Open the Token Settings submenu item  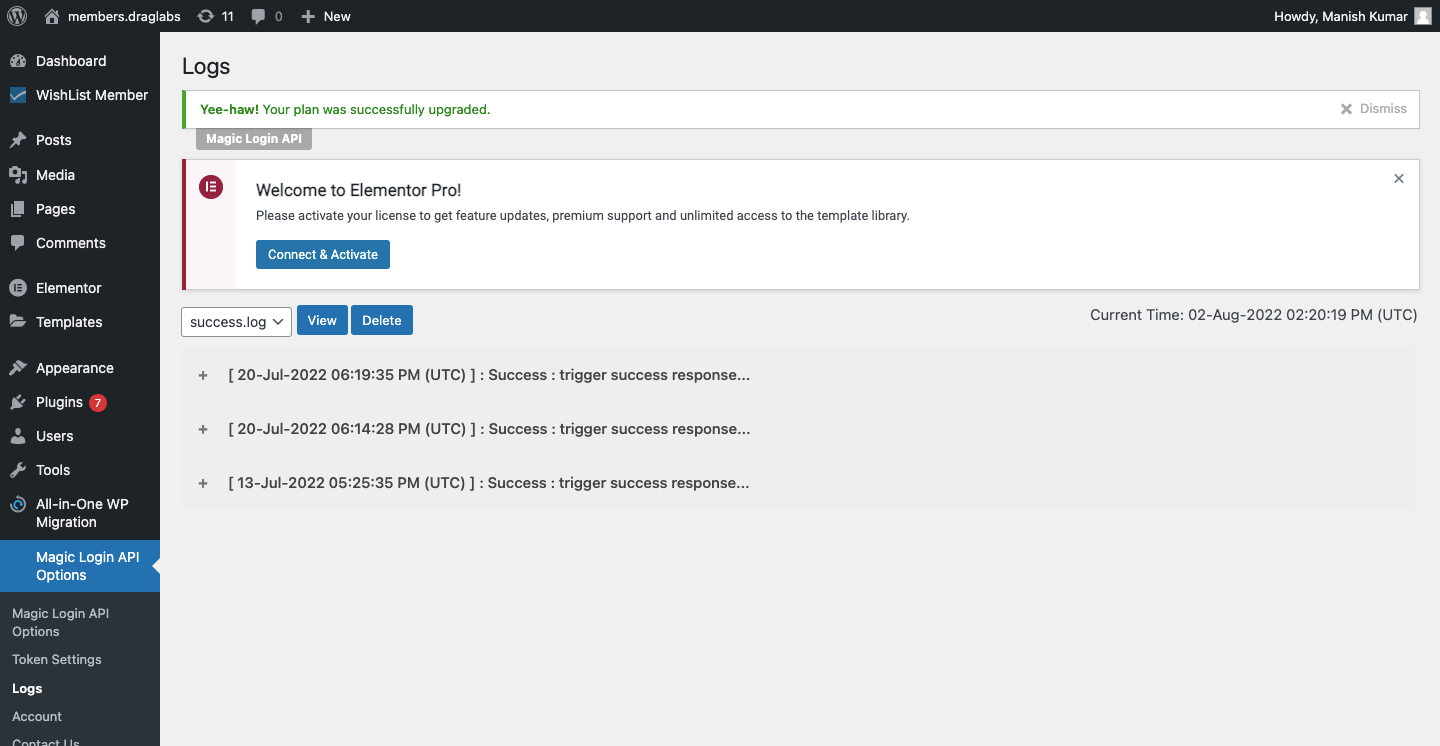point(57,659)
